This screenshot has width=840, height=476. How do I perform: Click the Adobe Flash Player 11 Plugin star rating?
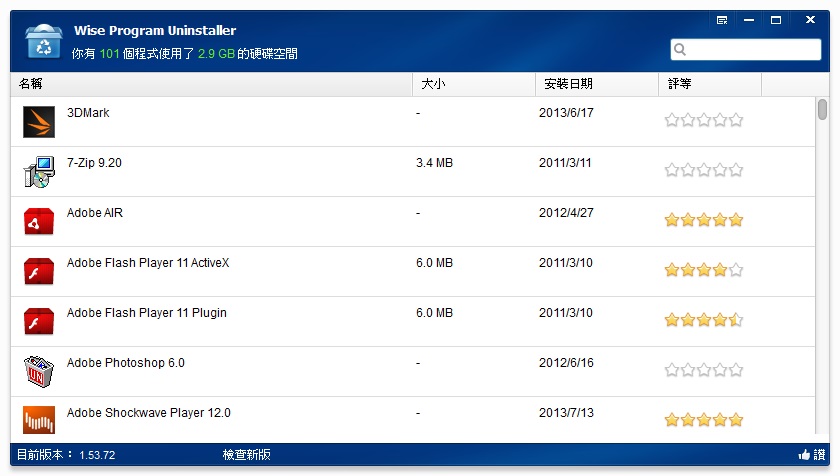point(704,320)
